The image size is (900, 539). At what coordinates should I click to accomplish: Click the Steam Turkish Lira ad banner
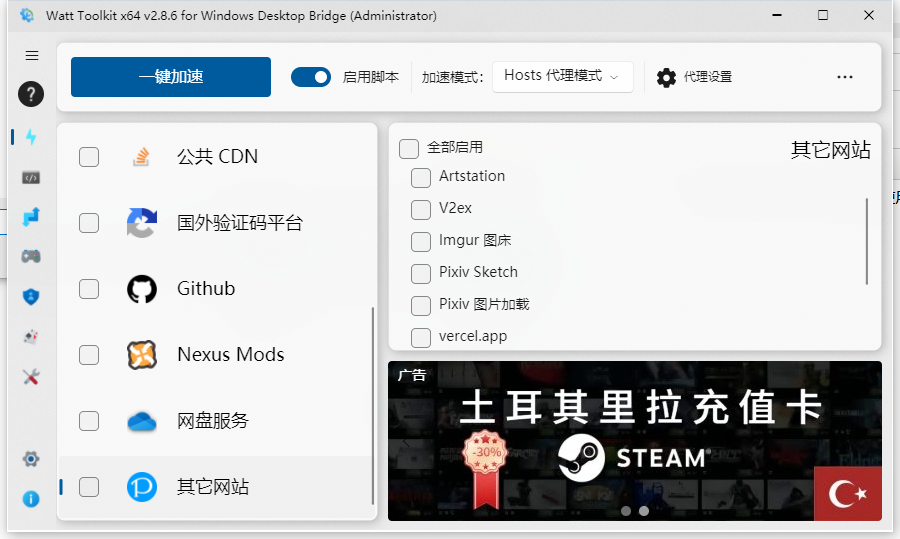tap(634, 440)
